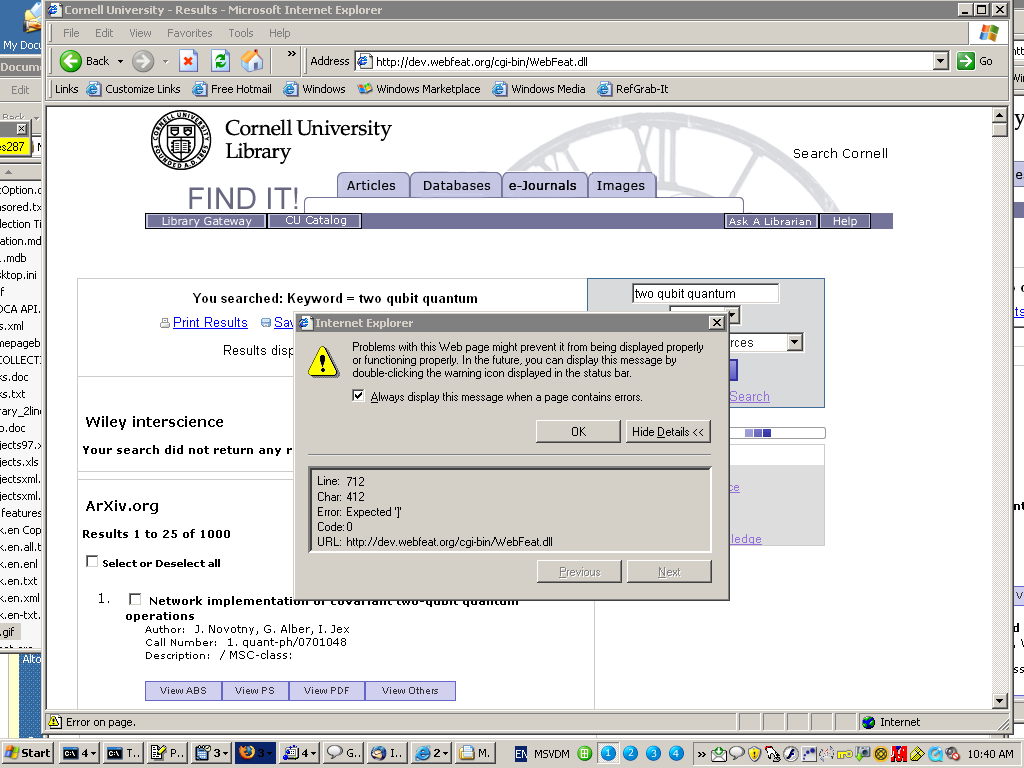Close the Internet Explorer error dialog
Viewport: 1024px width, 768px height.
click(x=716, y=323)
